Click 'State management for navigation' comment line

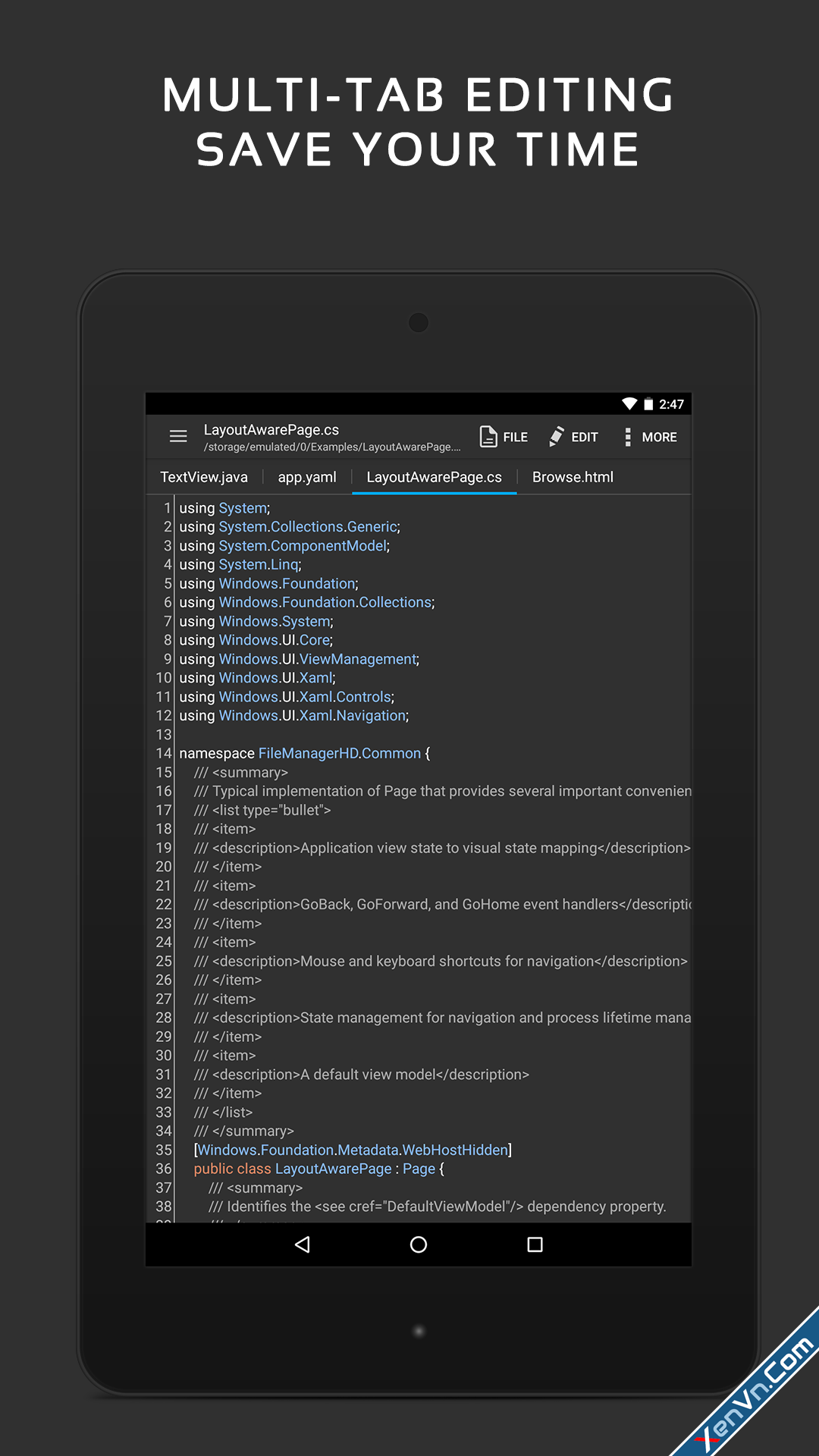tap(443, 1018)
